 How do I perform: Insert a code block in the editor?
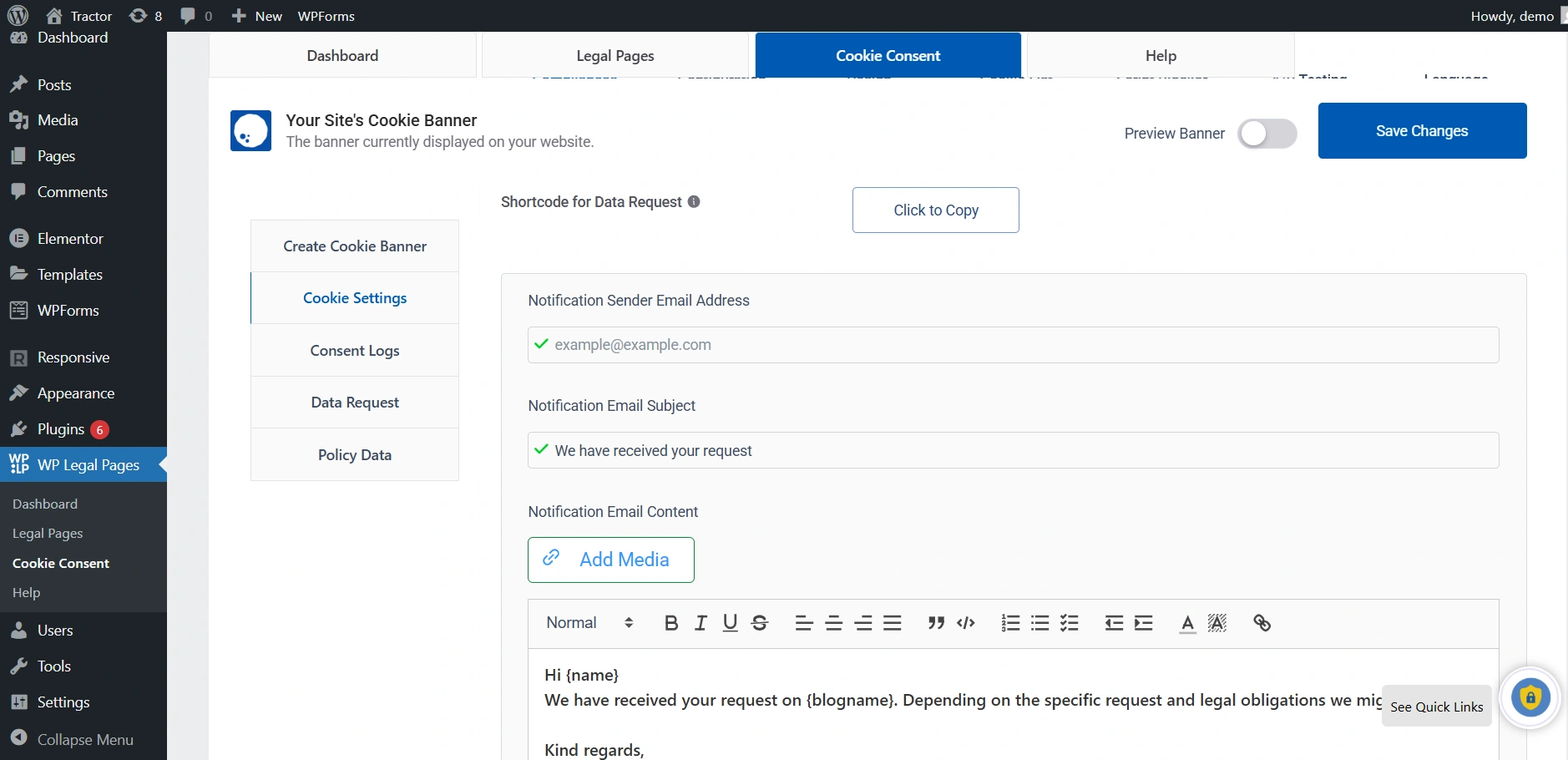click(x=966, y=623)
